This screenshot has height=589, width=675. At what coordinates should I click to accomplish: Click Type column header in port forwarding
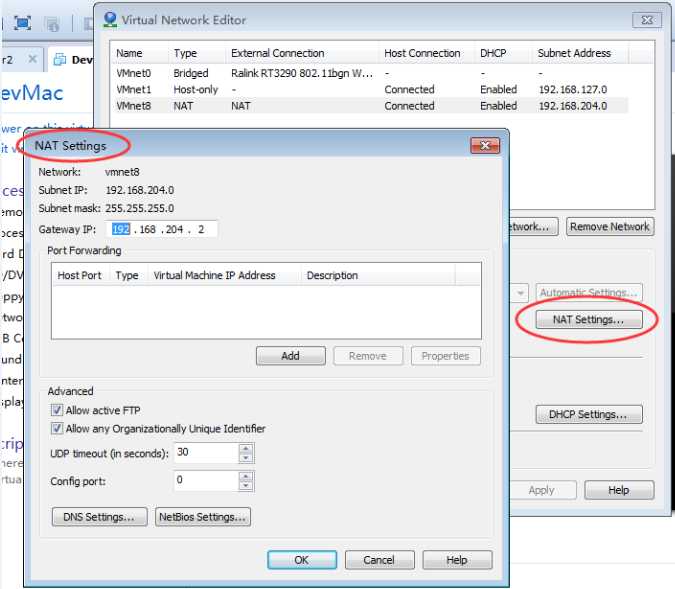(129, 275)
